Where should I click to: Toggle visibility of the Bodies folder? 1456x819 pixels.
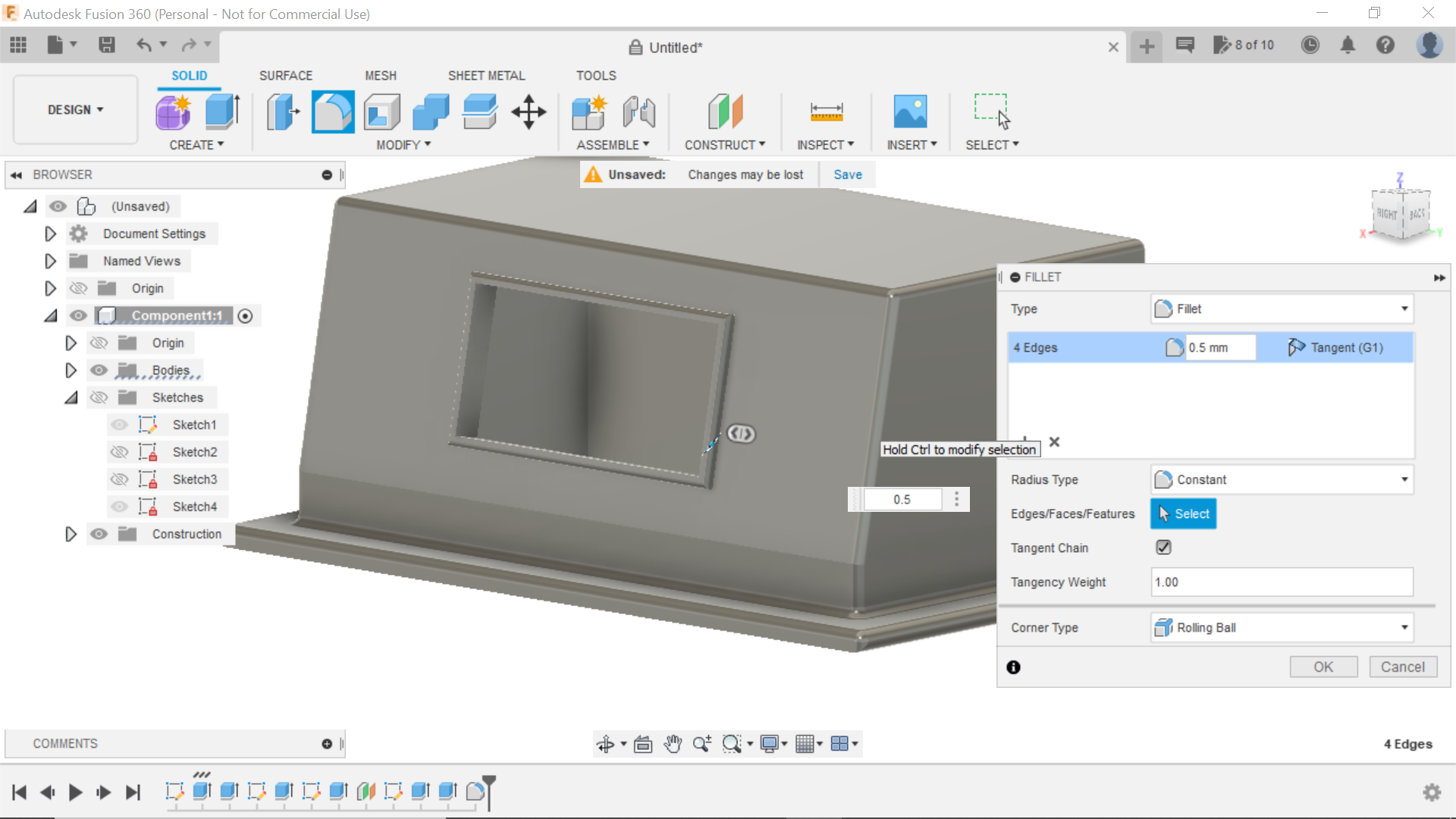[x=99, y=370]
